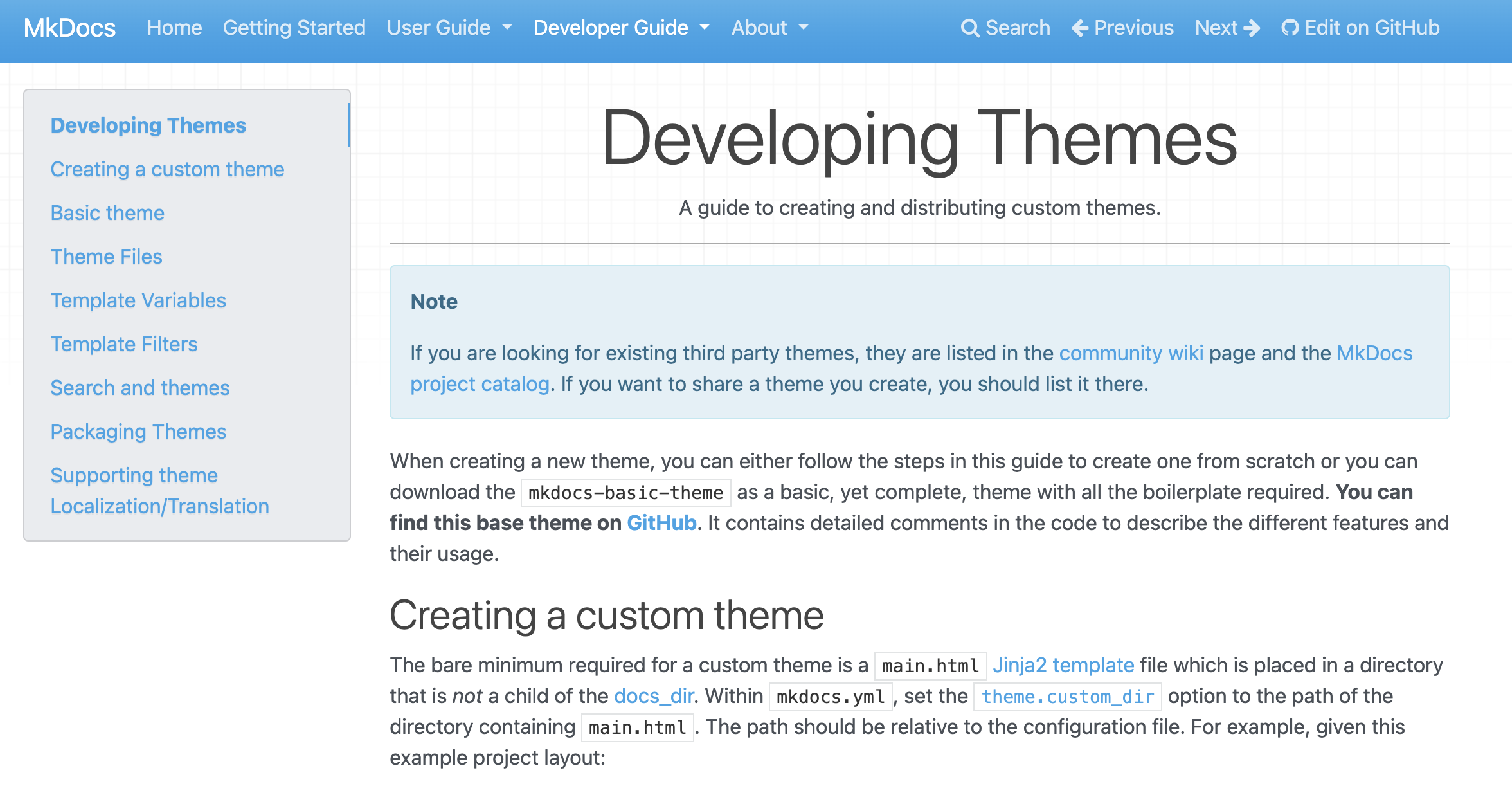Click the Previous page text link
The image size is (1512, 786).
(x=1134, y=28)
